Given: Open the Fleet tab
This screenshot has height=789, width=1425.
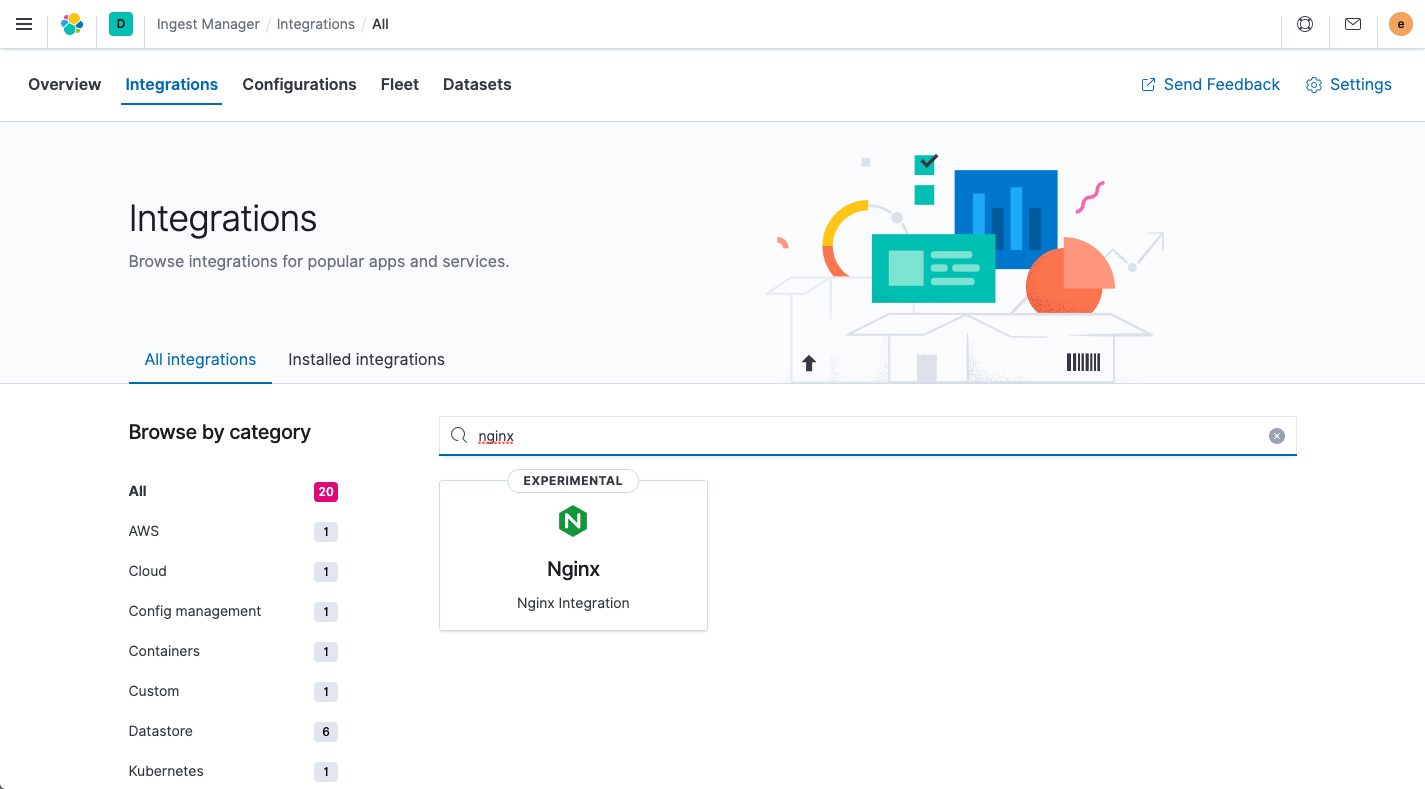Looking at the screenshot, I should tap(399, 84).
